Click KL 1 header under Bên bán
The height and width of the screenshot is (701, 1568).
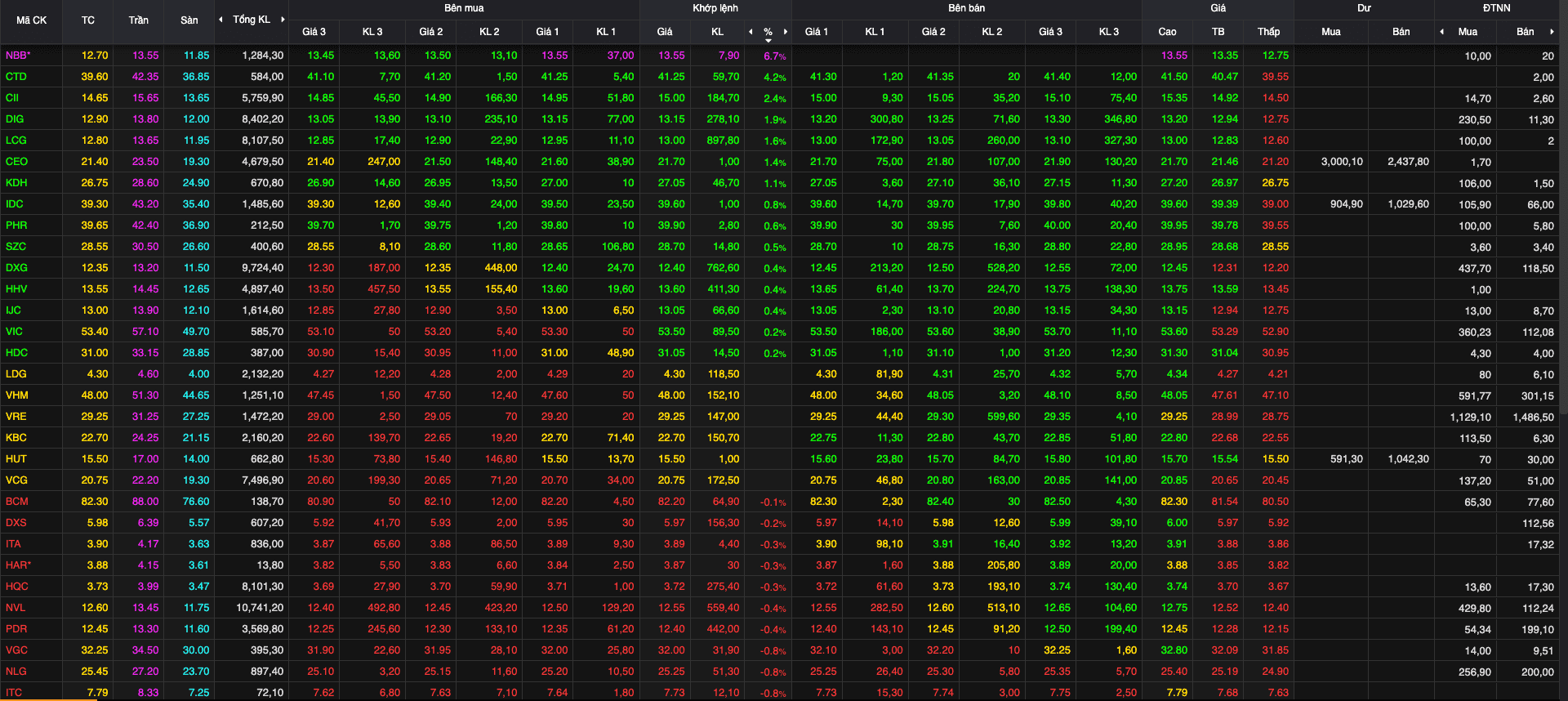pyautogui.click(x=875, y=32)
